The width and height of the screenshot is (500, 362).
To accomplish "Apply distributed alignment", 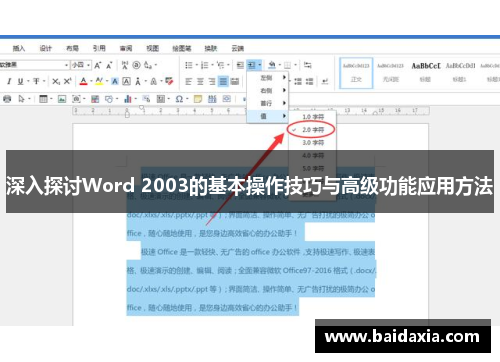I will click(235, 81).
